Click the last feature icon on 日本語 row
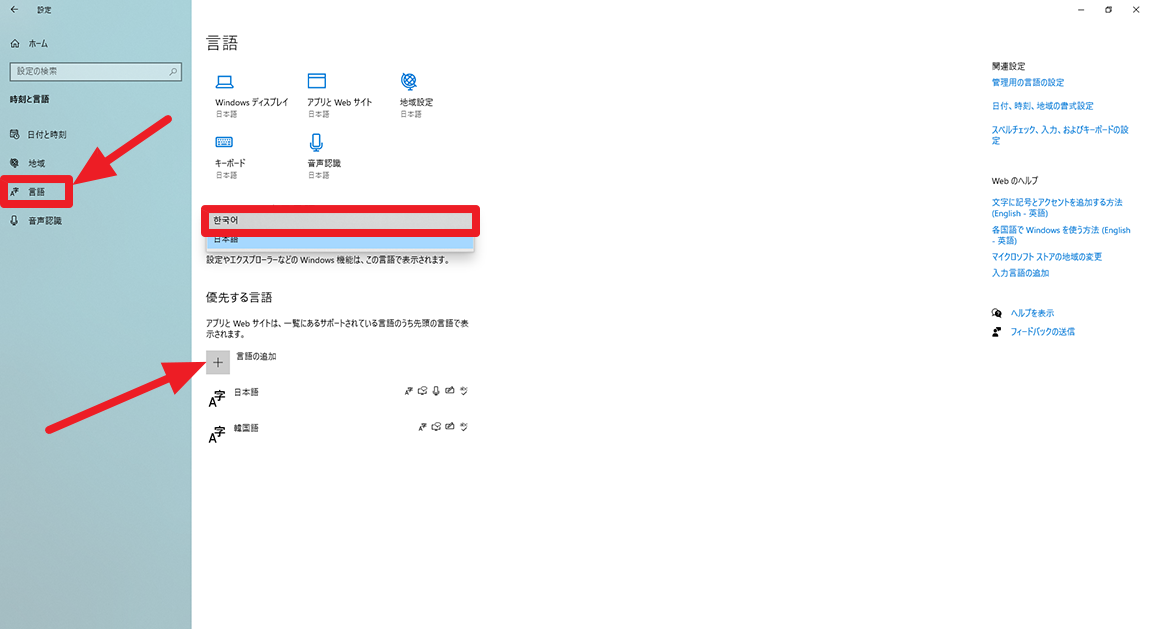 (464, 391)
